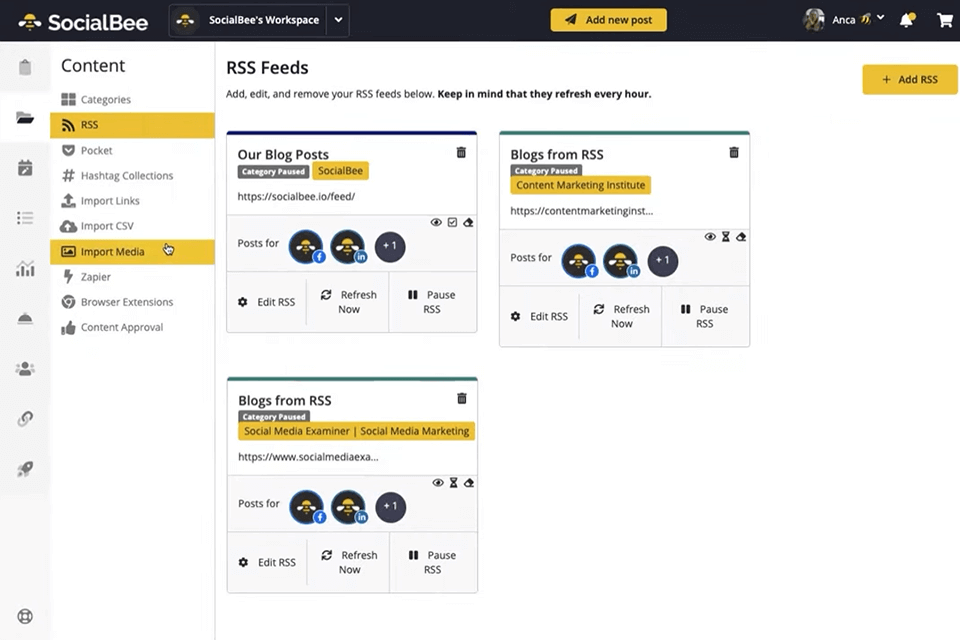Open Content Approval
Screen dimensions: 960x640
[x=132, y=328]
